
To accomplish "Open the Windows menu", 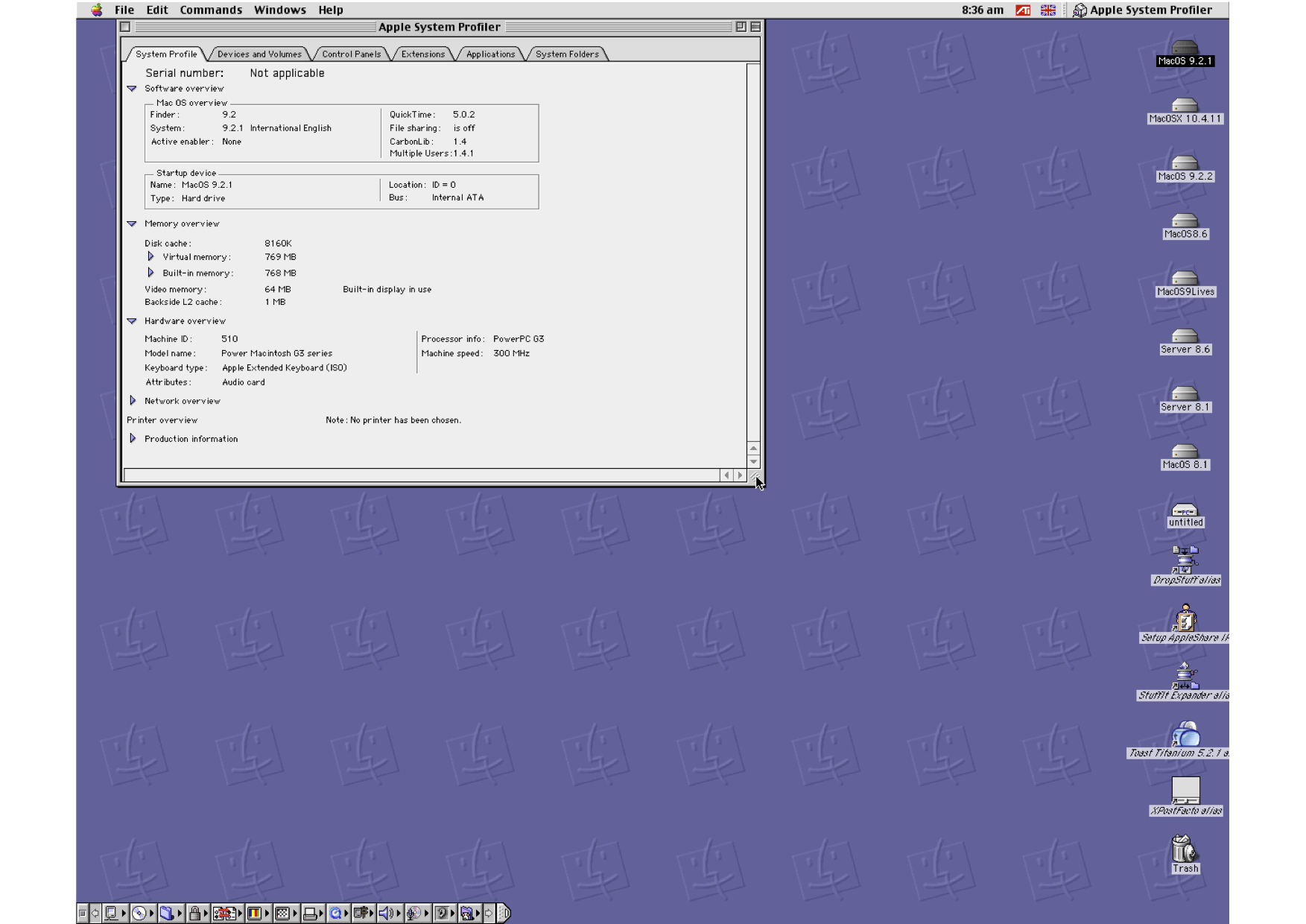I will pos(279,10).
